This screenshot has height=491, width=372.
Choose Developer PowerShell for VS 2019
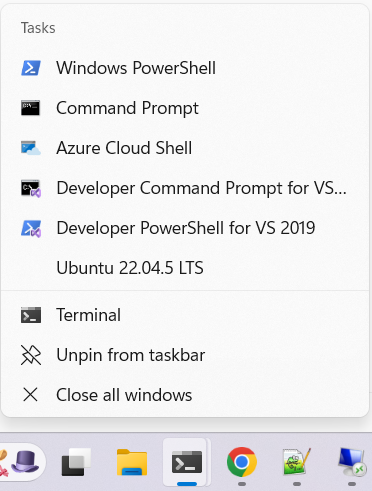tap(185, 228)
